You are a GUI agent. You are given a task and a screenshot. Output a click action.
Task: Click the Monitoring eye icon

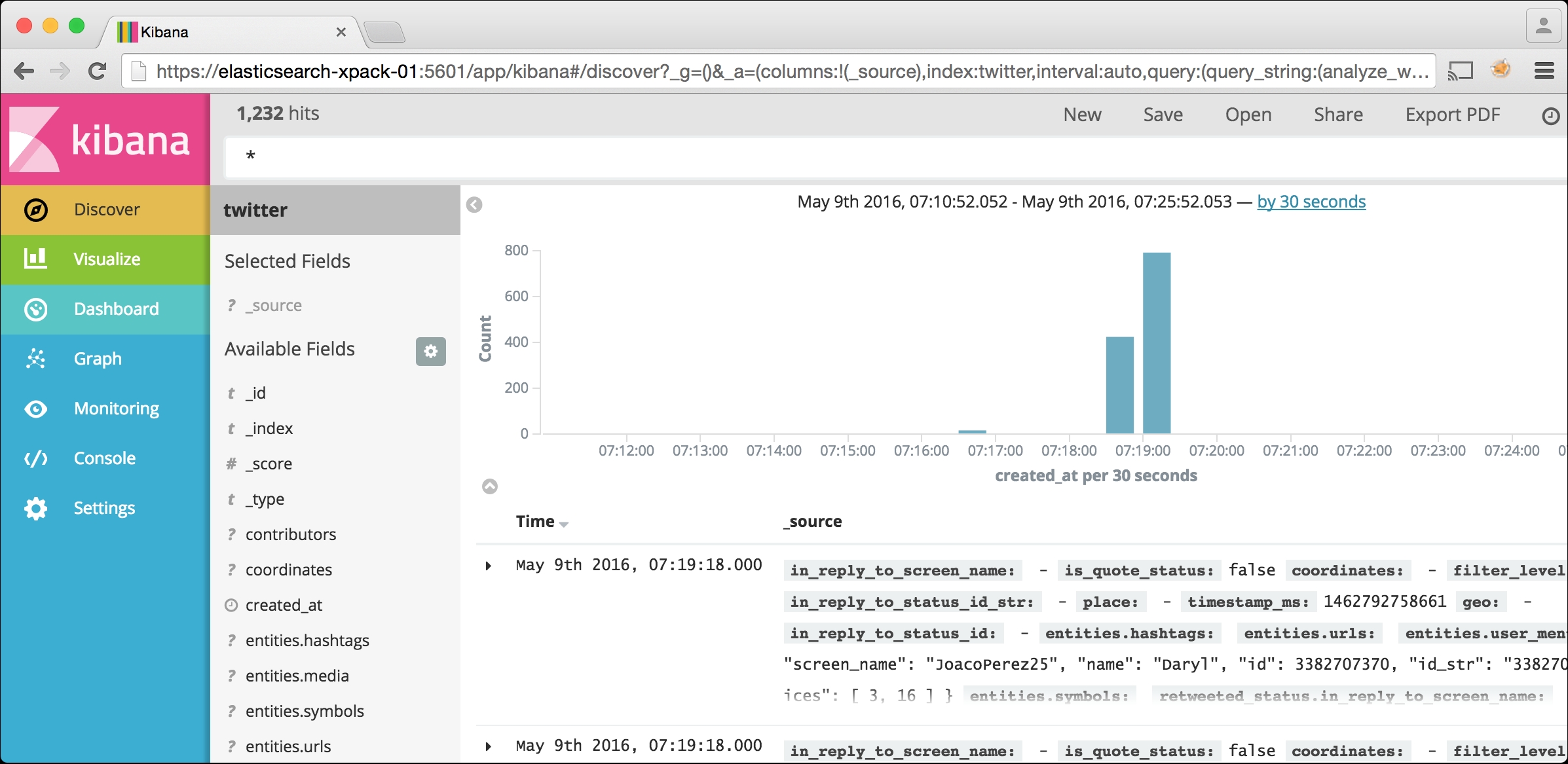coord(36,409)
